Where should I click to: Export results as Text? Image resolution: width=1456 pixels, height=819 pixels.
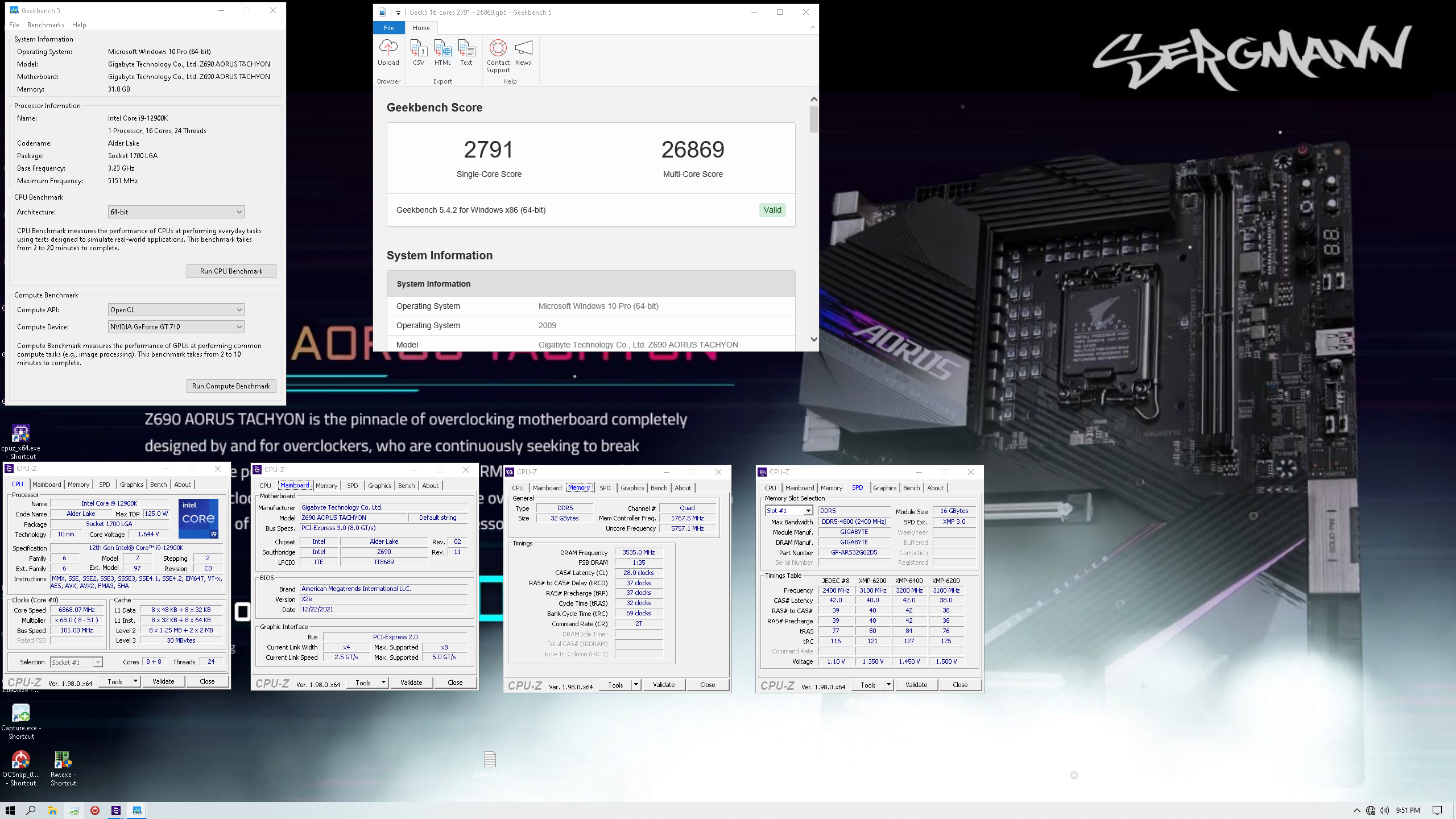[466, 53]
